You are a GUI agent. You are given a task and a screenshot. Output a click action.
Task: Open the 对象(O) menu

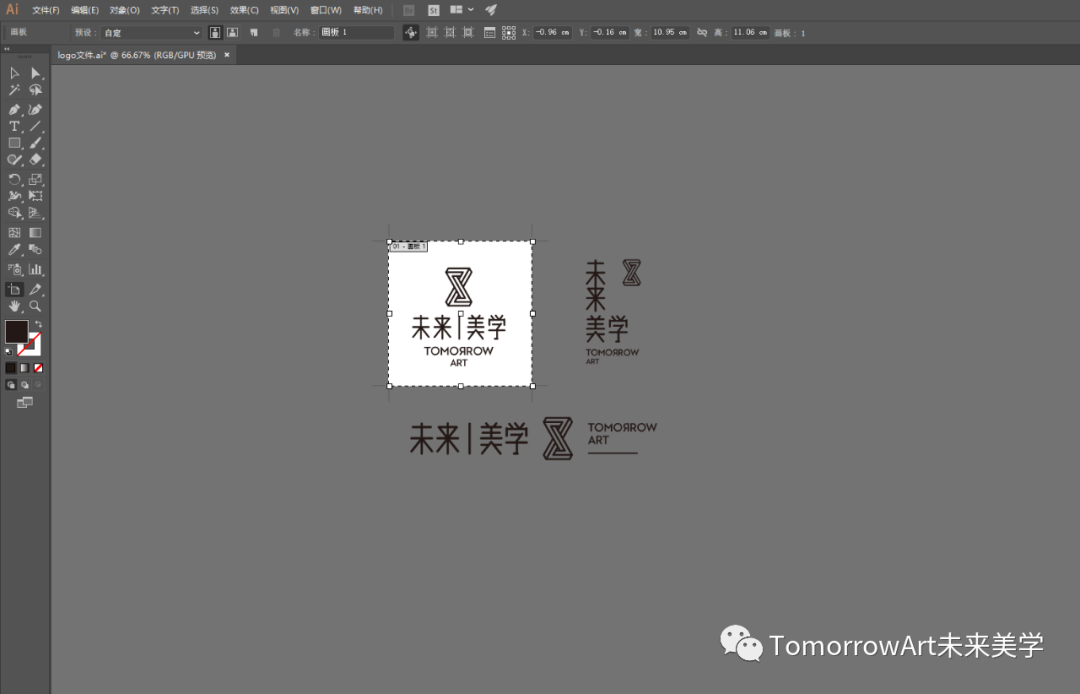point(125,10)
